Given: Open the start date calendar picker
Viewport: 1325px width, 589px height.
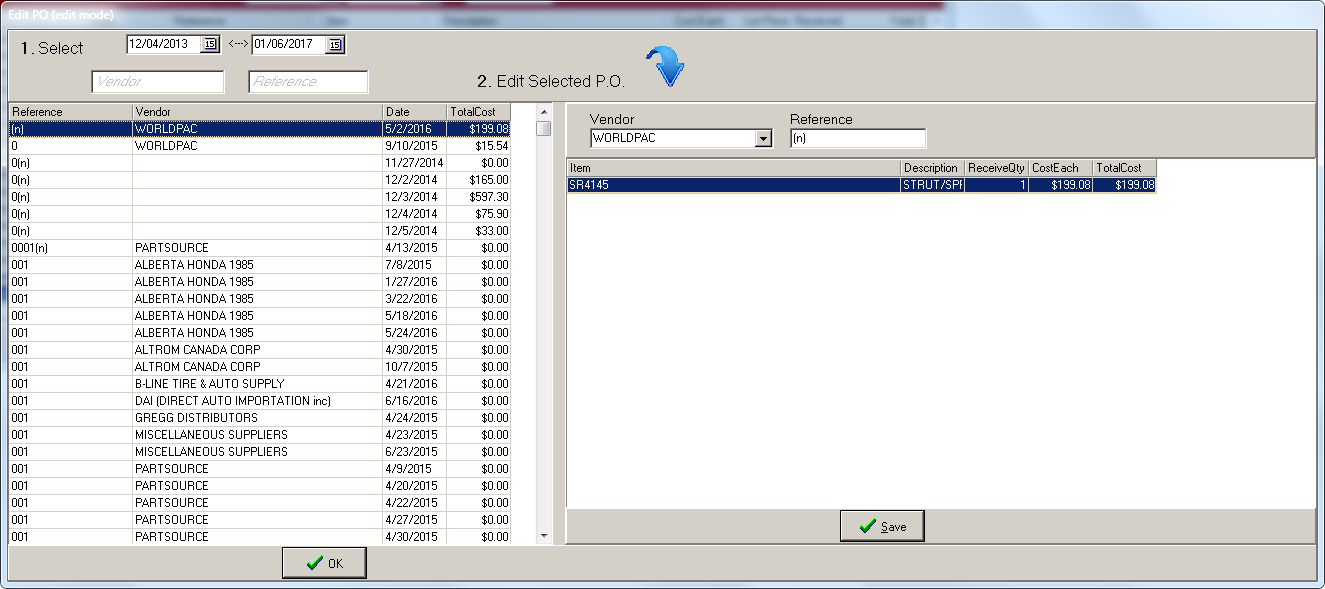Looking at the screenshot, I should pyautogui.click(x=209, y=44).
